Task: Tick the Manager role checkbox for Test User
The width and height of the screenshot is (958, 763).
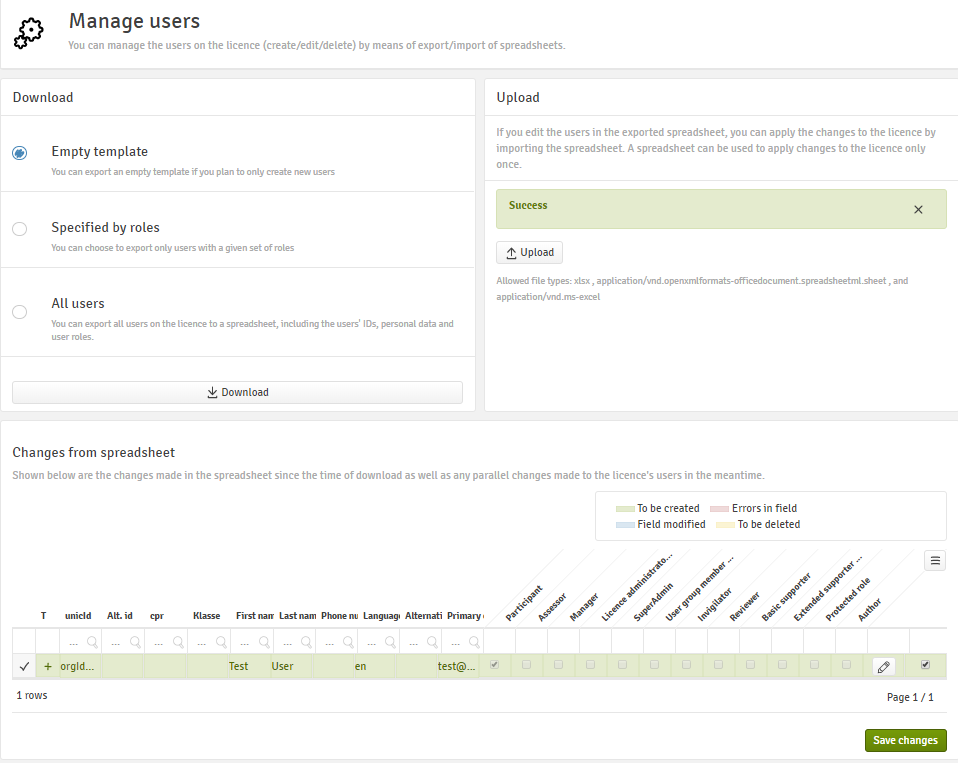Action: click(591, 665)
